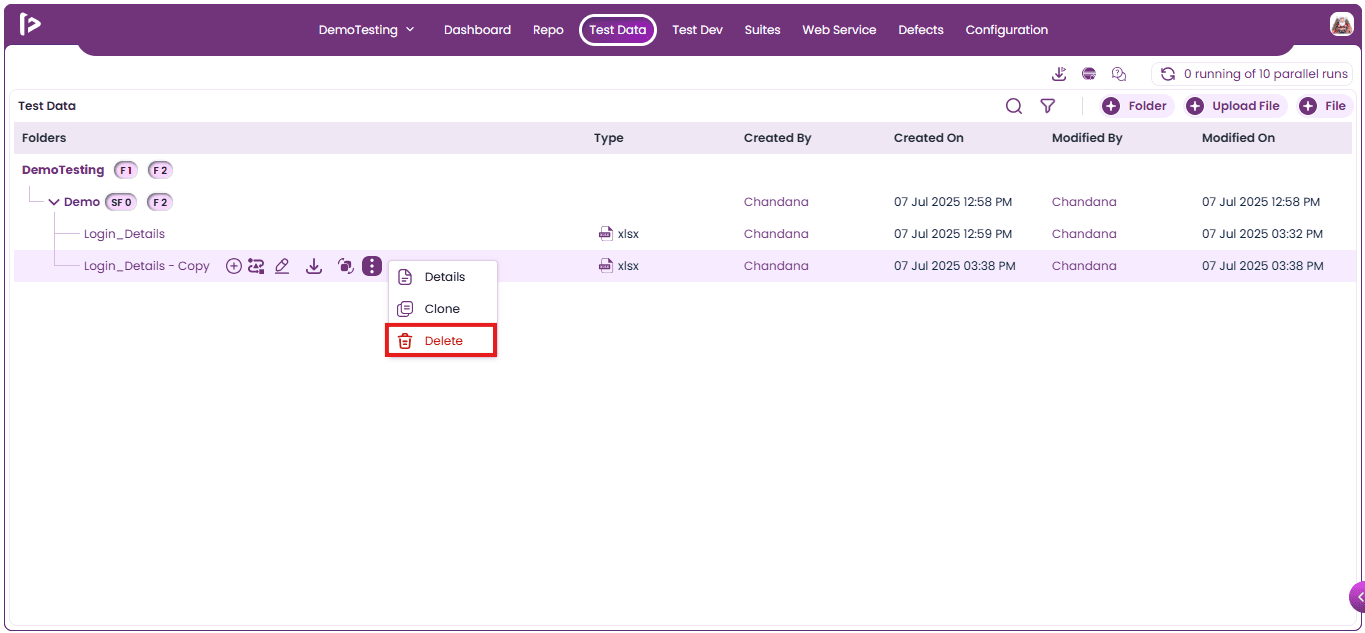This screenshot has height=633, width=1365.
Task: Navigate to the Suites tab
Action: [x=762, y=30]
